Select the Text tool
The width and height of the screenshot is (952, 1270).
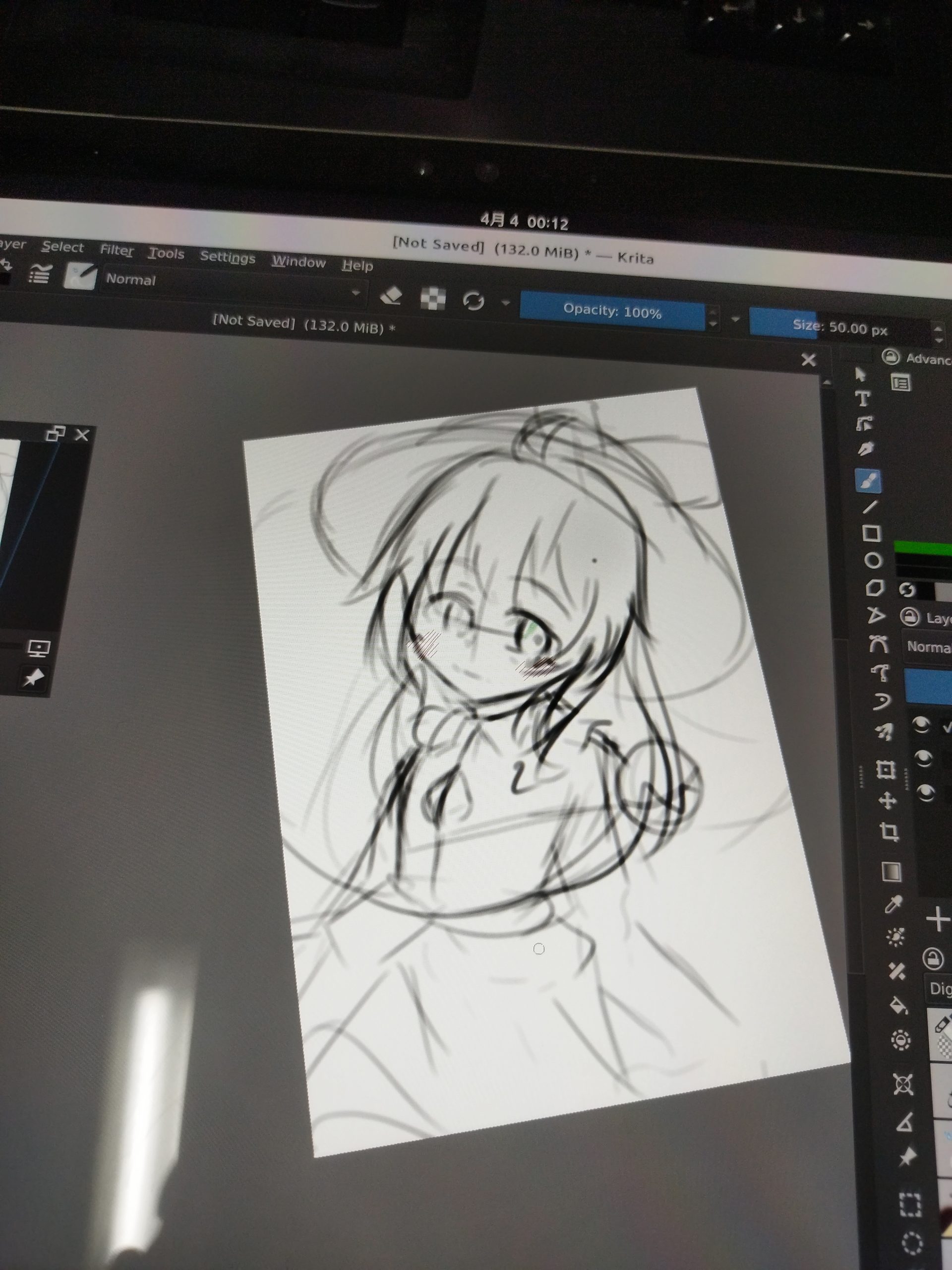(x=863, y=397)
